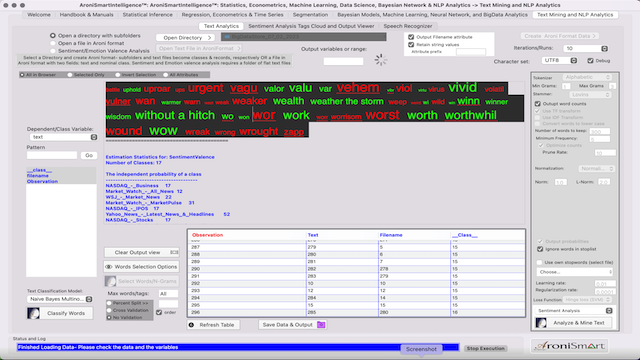Click the purple Save Data folder icon
The height and width of the screenshot is (360, 640).
321,324
